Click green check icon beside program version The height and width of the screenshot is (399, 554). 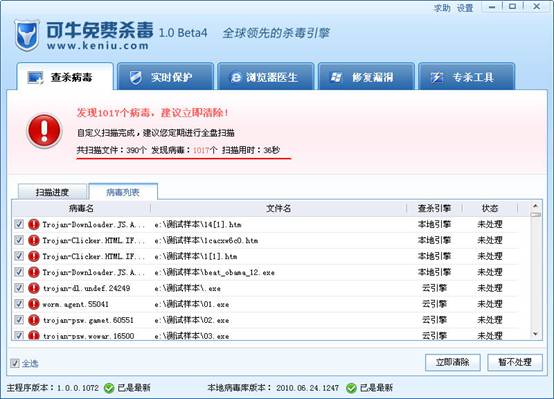pyautogui.click(x=109, y=388)
